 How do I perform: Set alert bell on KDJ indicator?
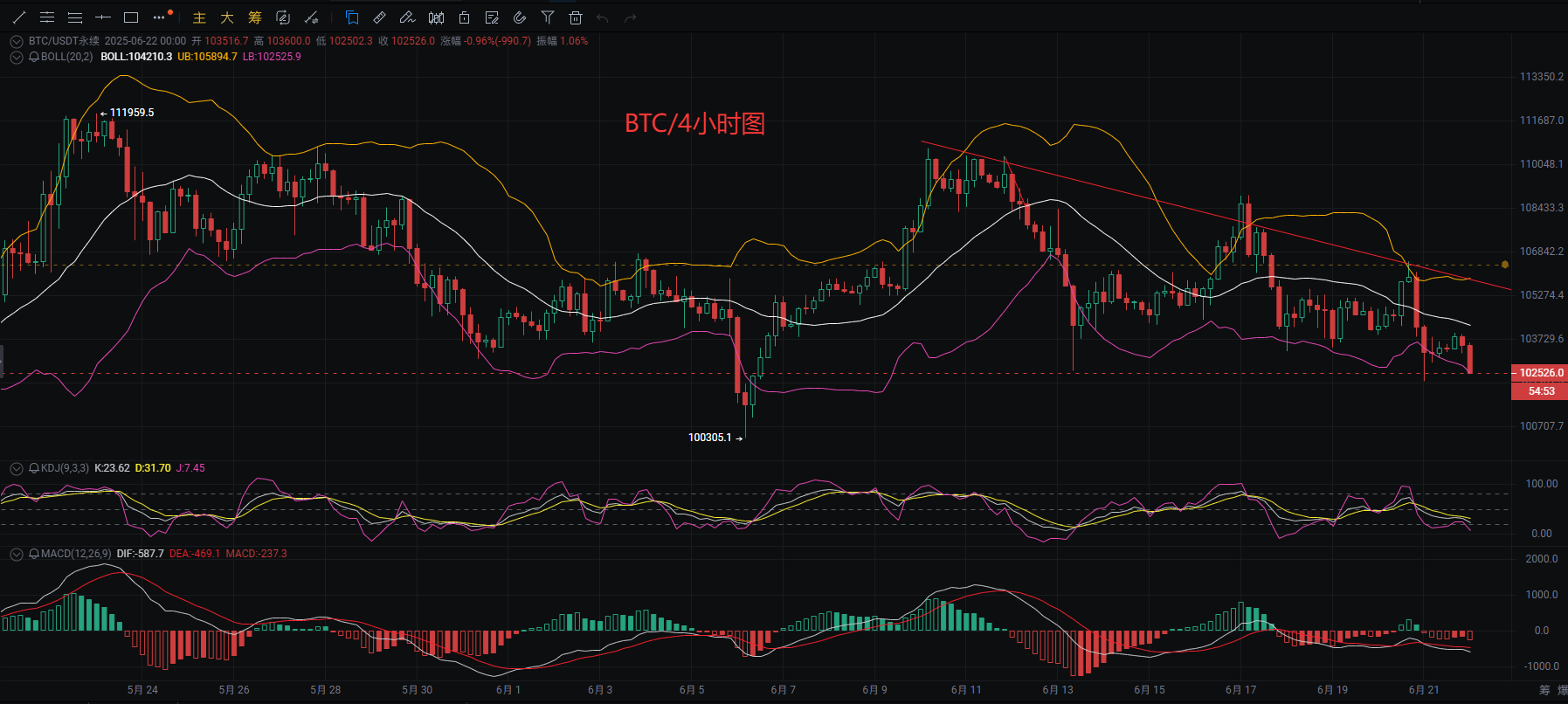[x=34, y=468]
